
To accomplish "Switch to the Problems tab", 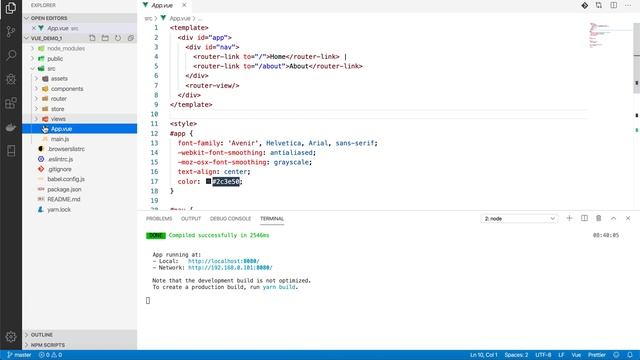I will [159, 219].
